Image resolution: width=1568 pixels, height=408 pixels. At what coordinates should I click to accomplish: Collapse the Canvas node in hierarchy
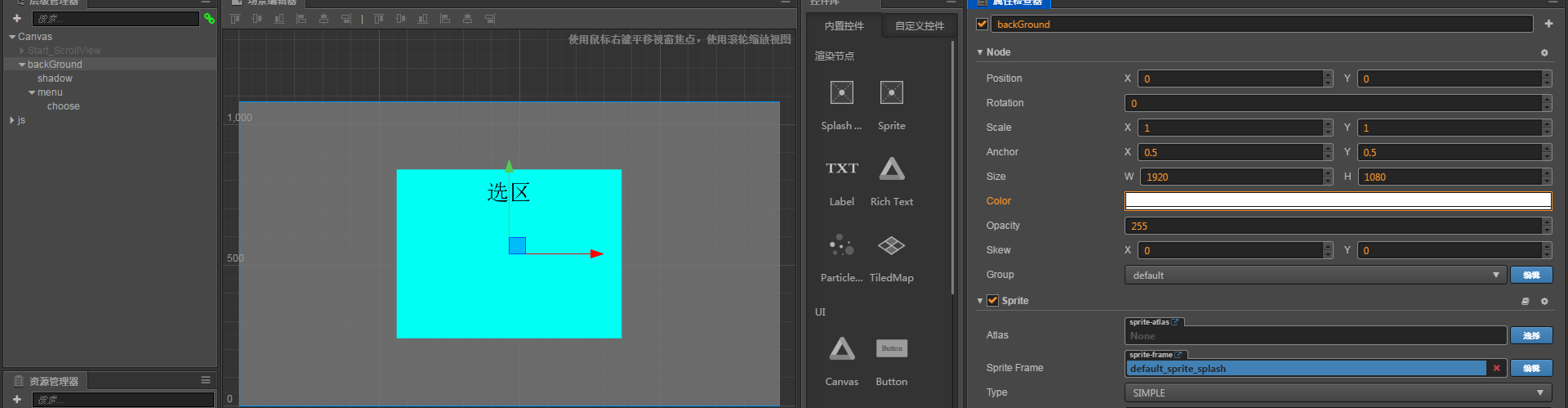[x=12, y=37]
